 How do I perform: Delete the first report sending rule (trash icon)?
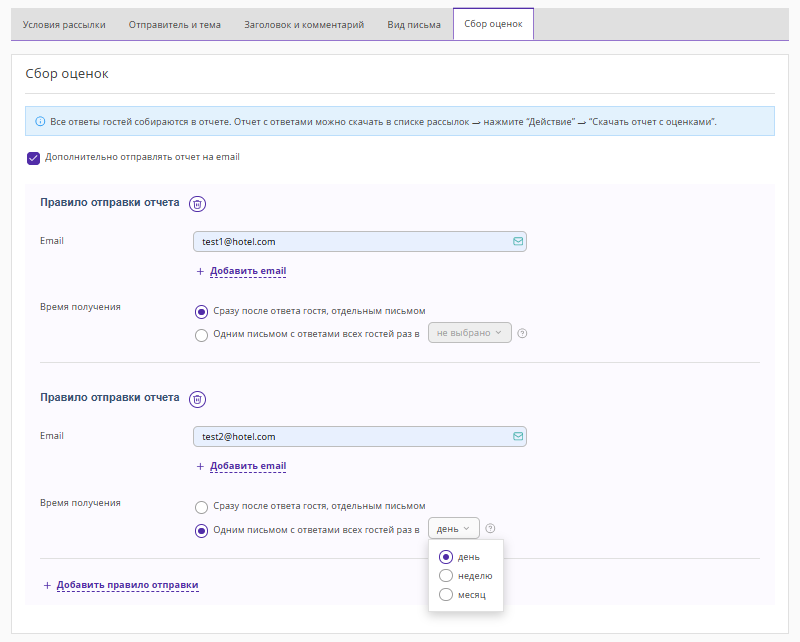198,204
